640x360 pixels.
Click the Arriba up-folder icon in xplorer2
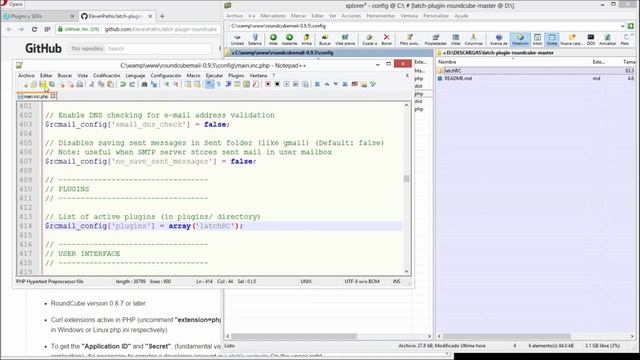307,40
